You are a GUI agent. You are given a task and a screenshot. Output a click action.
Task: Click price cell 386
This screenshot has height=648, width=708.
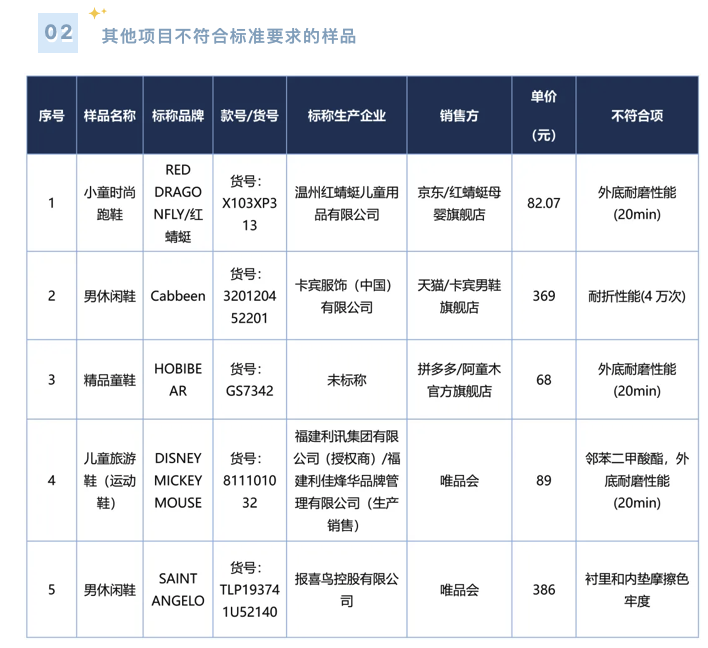coord(544,589)
